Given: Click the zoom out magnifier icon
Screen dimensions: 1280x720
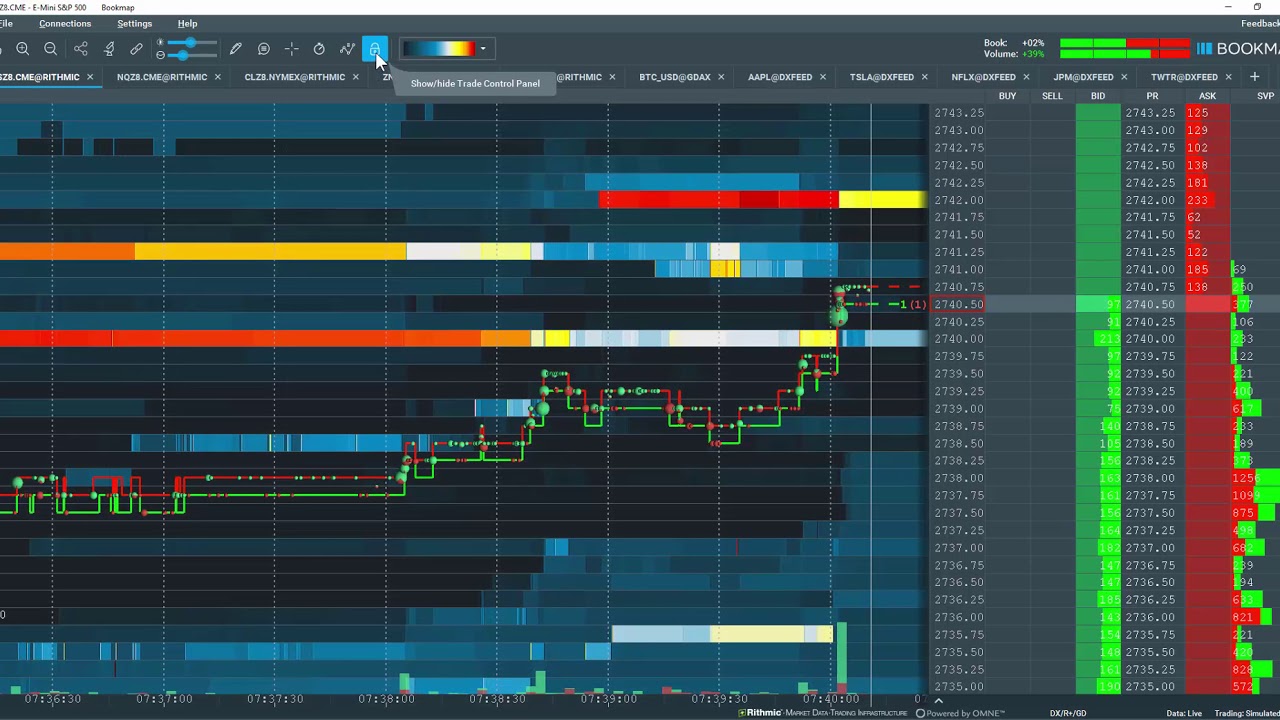Looking at the screenshot, I should pyautogui.click(x=51, y=49).
